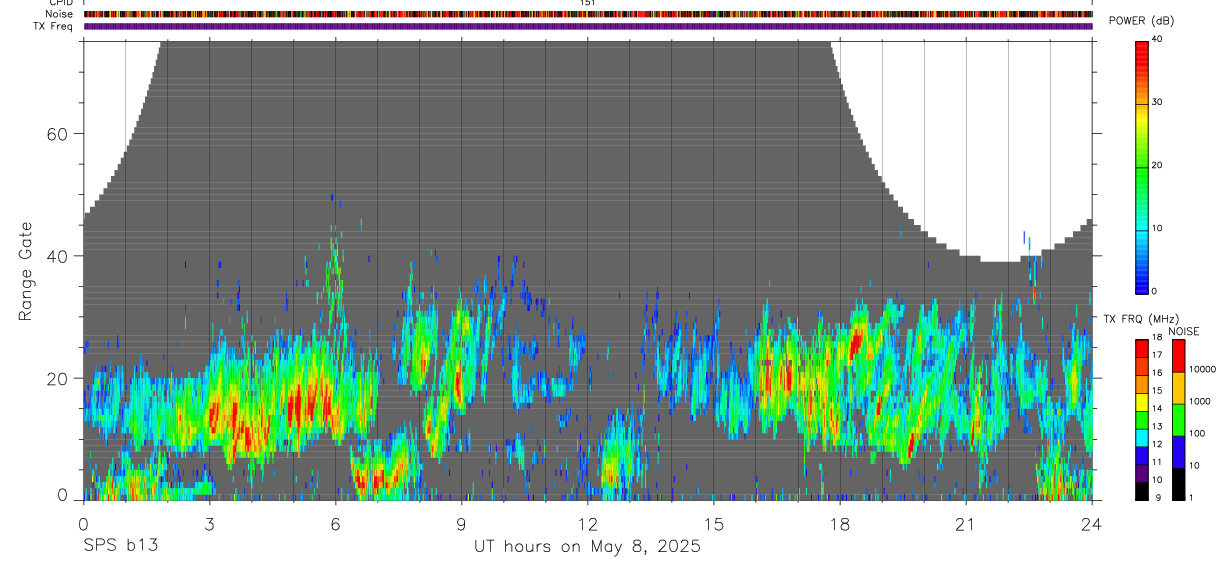Click the cyan segment of TX FRQ colorbar
The width and height of the screenshot is (1228, 567).
point(1142,438)
